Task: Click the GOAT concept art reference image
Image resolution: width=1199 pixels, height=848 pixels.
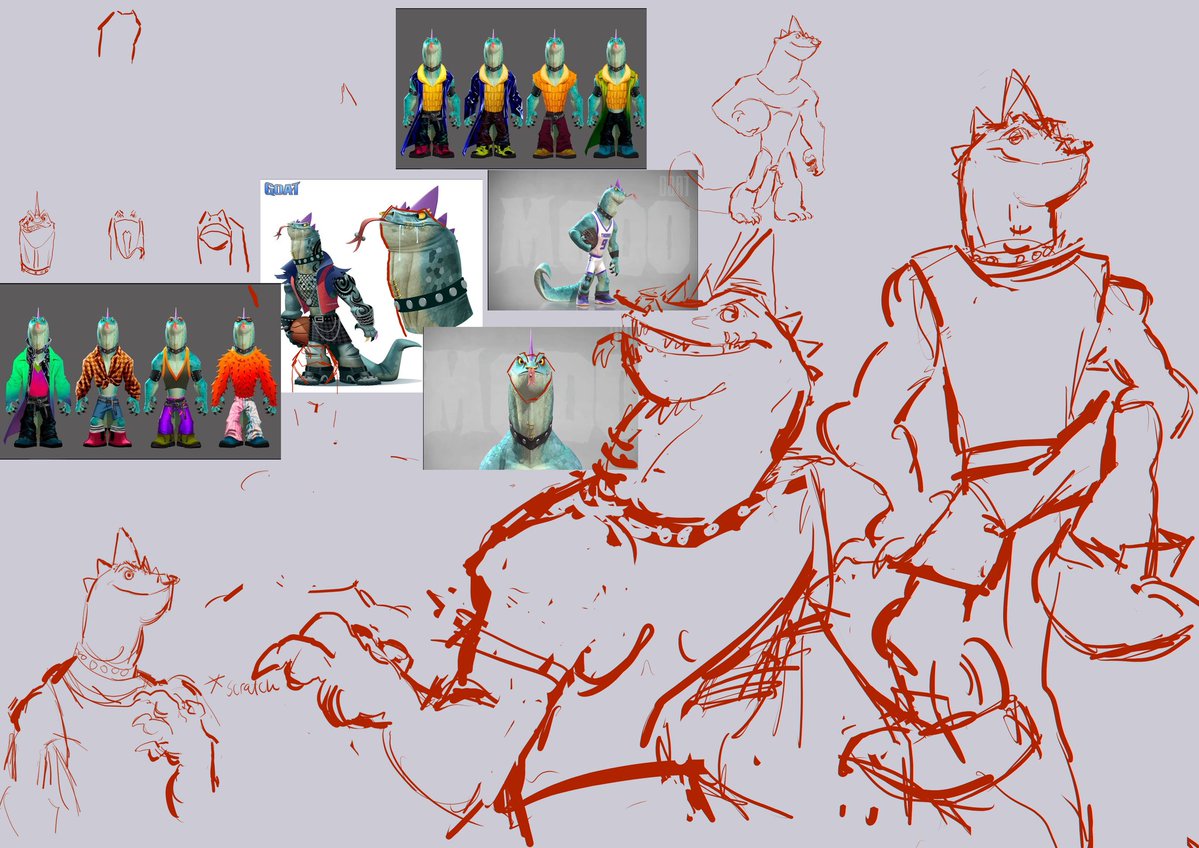Action: pos(372,286)
